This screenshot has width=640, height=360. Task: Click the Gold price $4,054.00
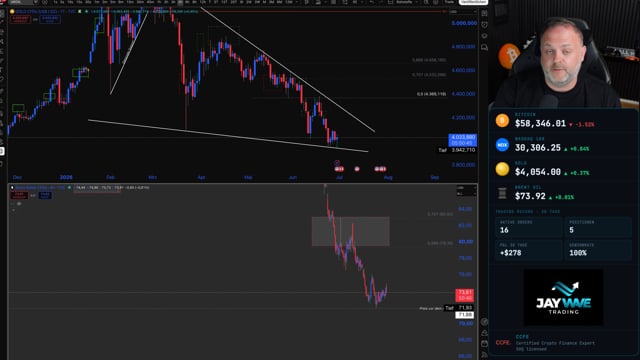[538, 172]
